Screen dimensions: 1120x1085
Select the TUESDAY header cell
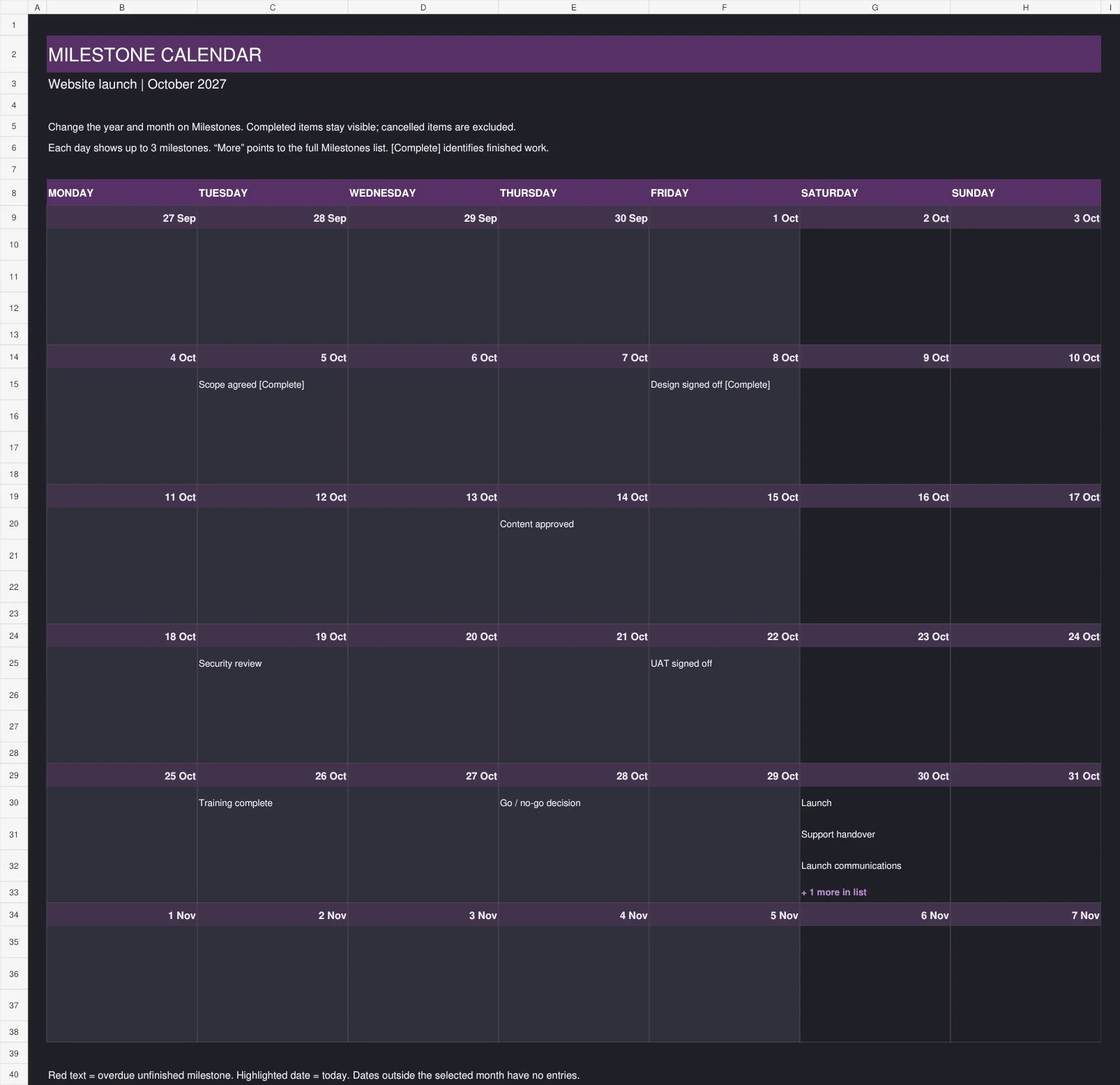coord(273,192)
